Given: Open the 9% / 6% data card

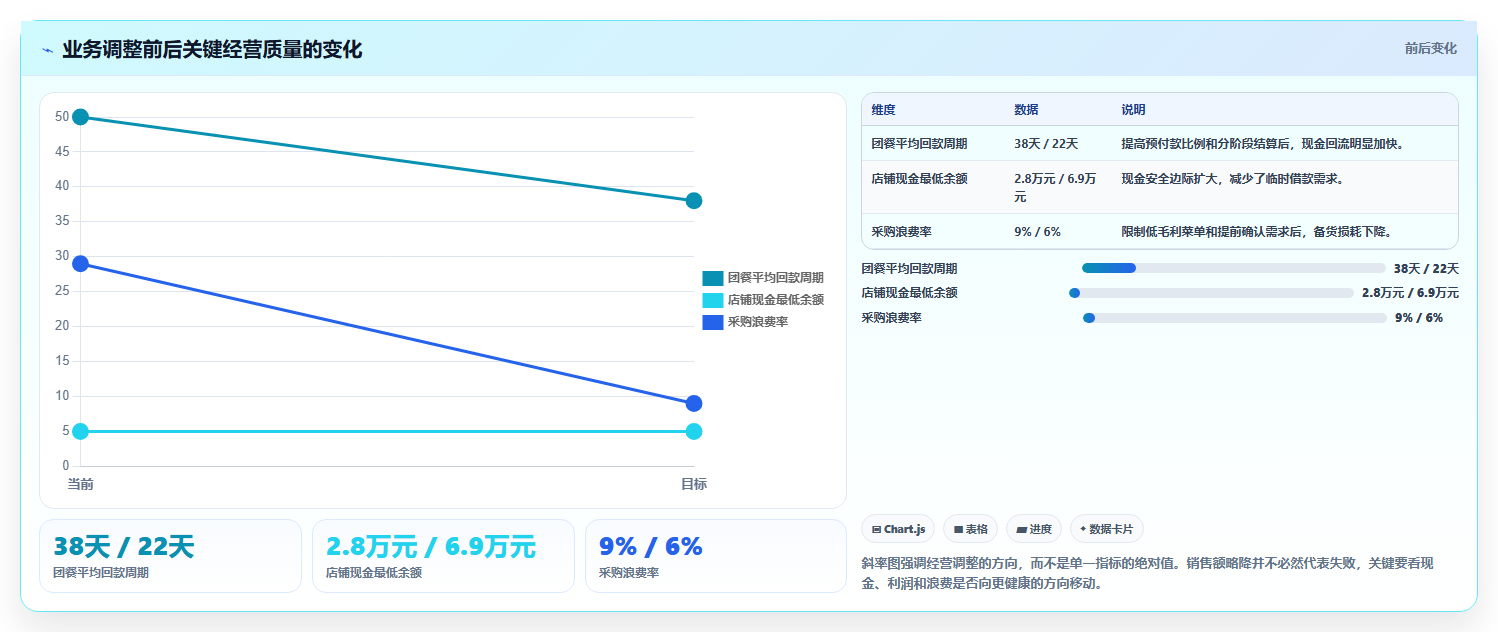Looking at the screenshot, I should 716,556.
